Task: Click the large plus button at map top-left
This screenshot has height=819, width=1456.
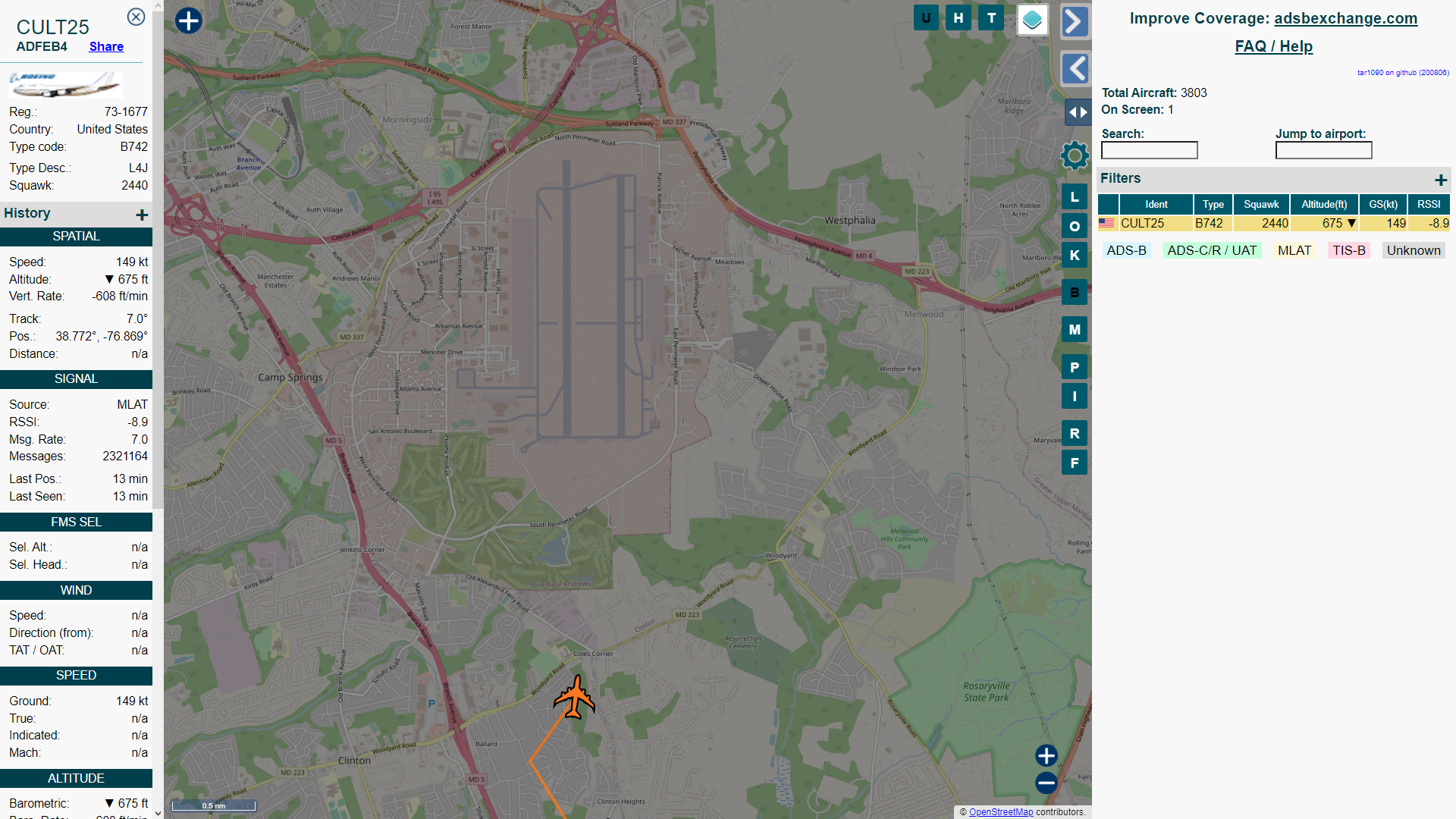Action: pyautogui.click(x=189, y=20)
